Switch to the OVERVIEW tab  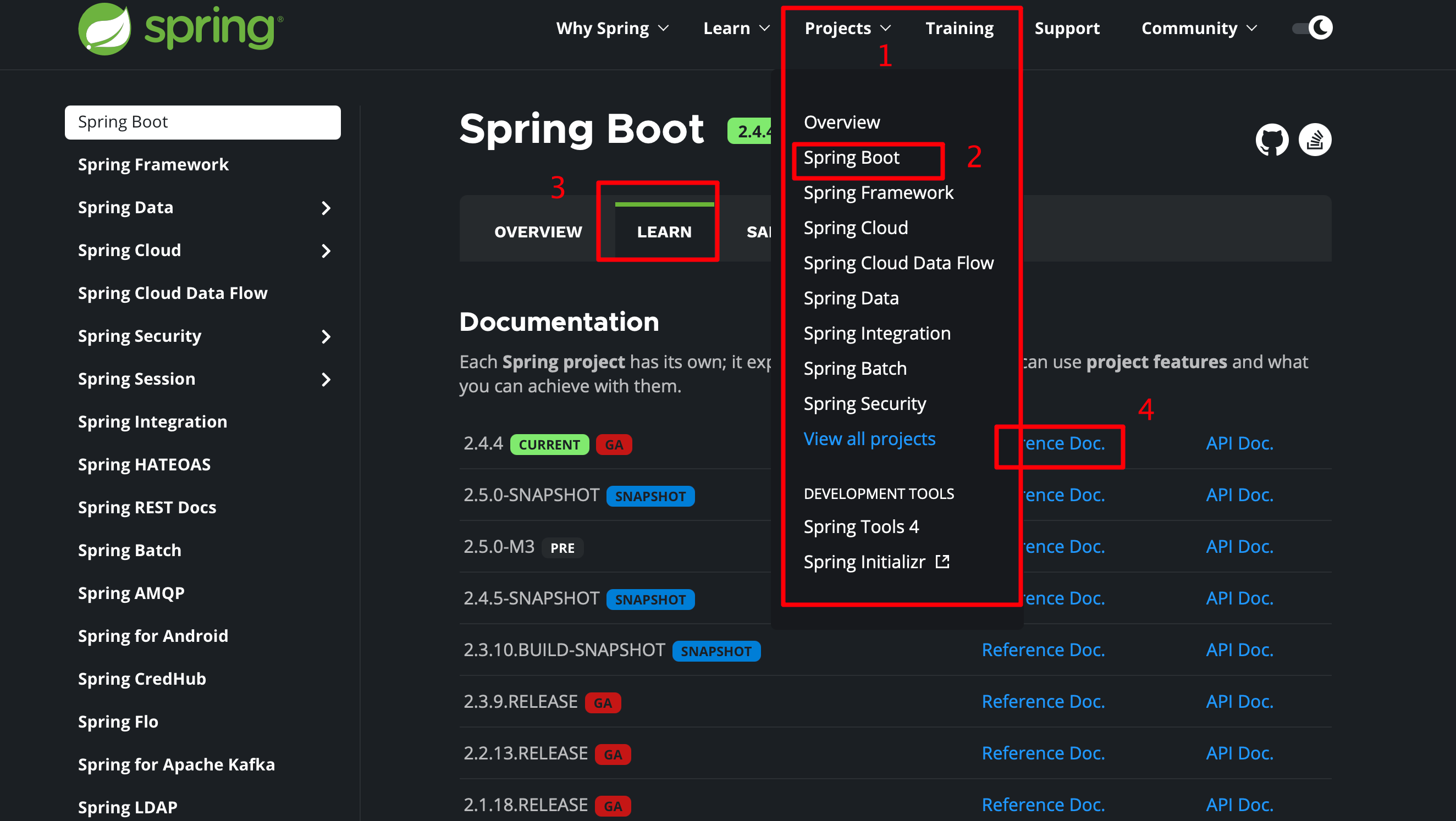[538, 232]
